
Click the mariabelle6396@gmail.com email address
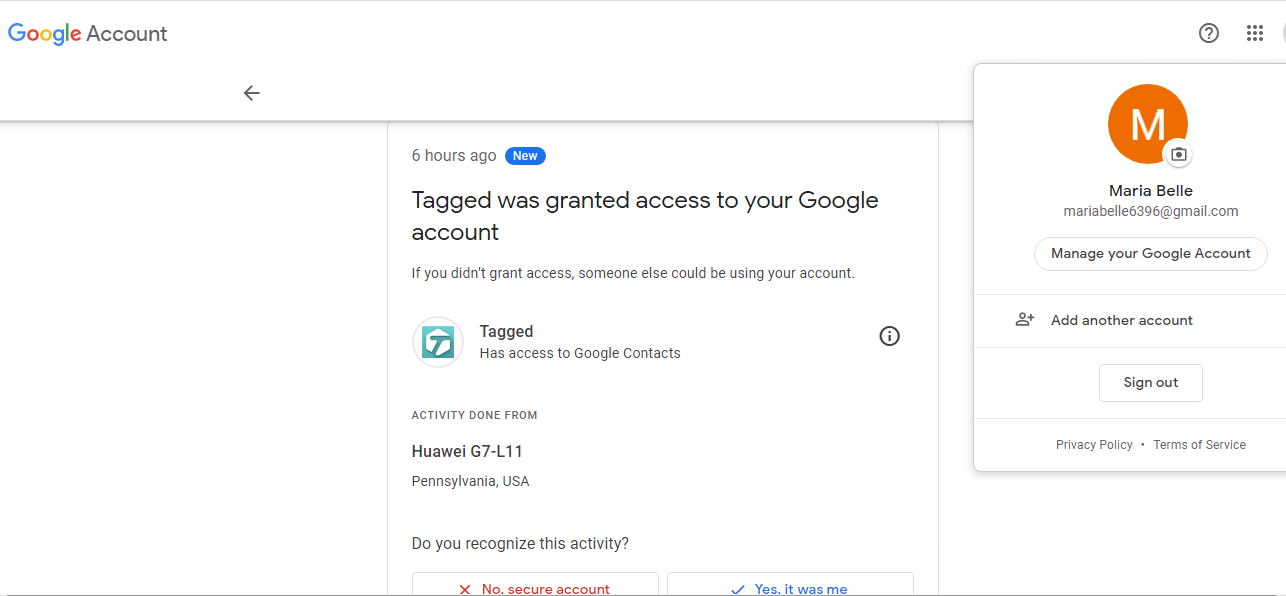pos(1150,211)
